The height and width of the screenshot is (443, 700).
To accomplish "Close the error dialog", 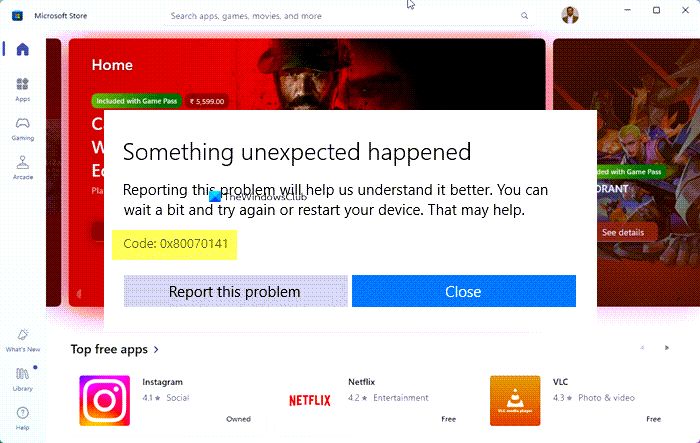I will [463, 292].
